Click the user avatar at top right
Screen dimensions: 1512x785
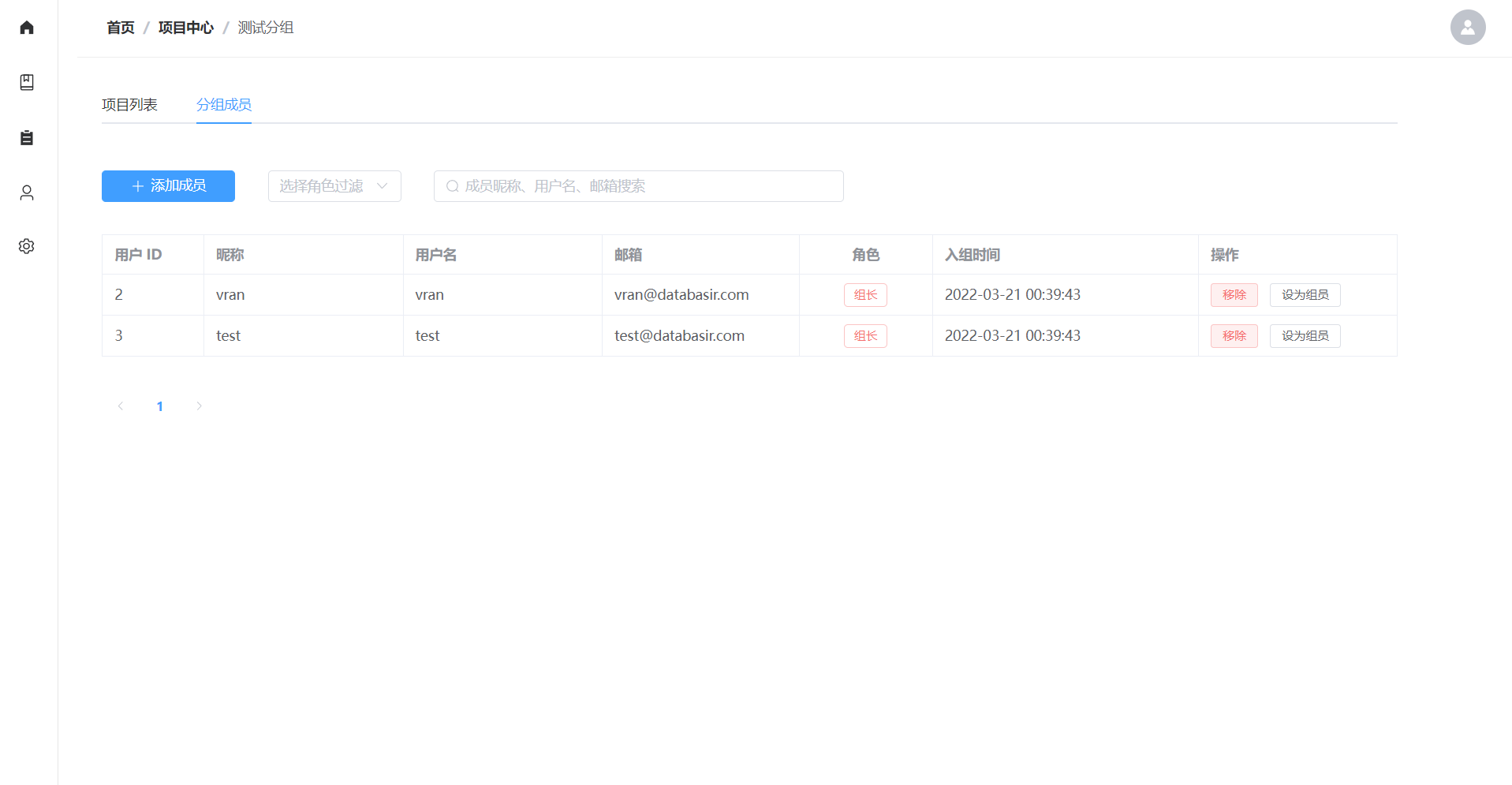click(1467, 28)
